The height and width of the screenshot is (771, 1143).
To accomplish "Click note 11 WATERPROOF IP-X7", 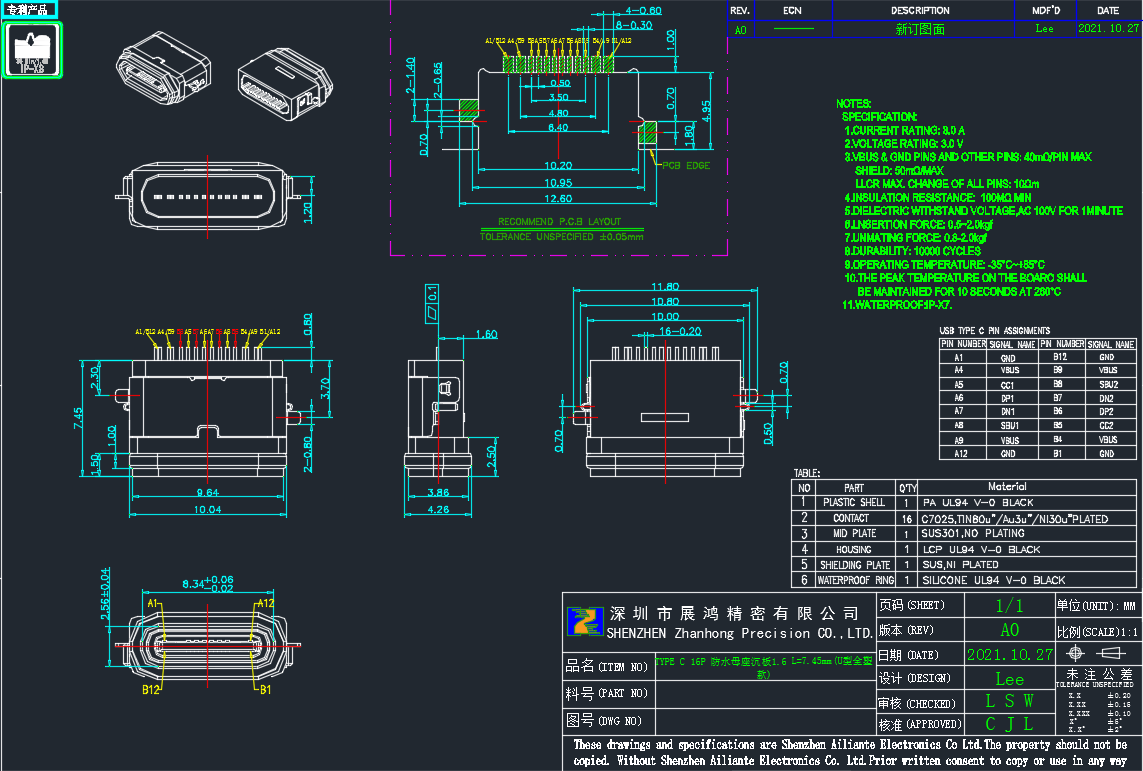I will tap(897, 305).
